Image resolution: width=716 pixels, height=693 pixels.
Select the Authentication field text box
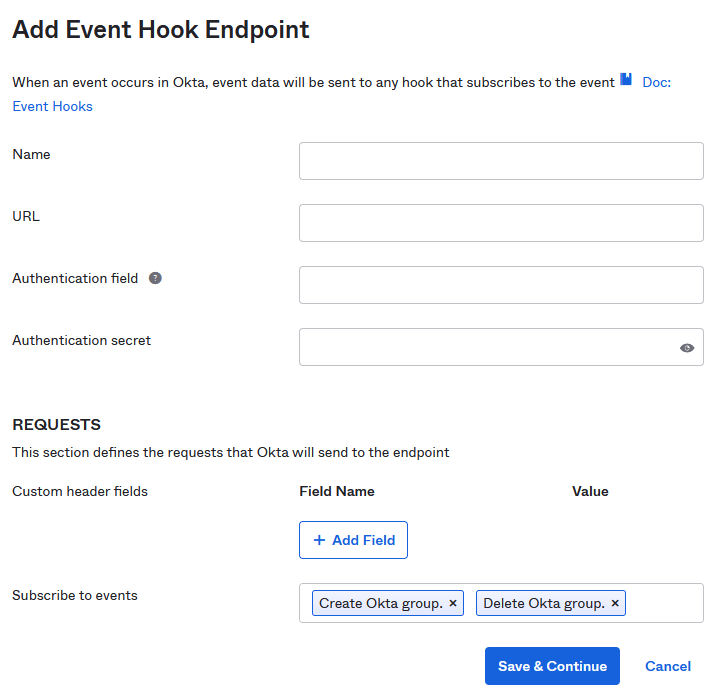tap(500, 285)
